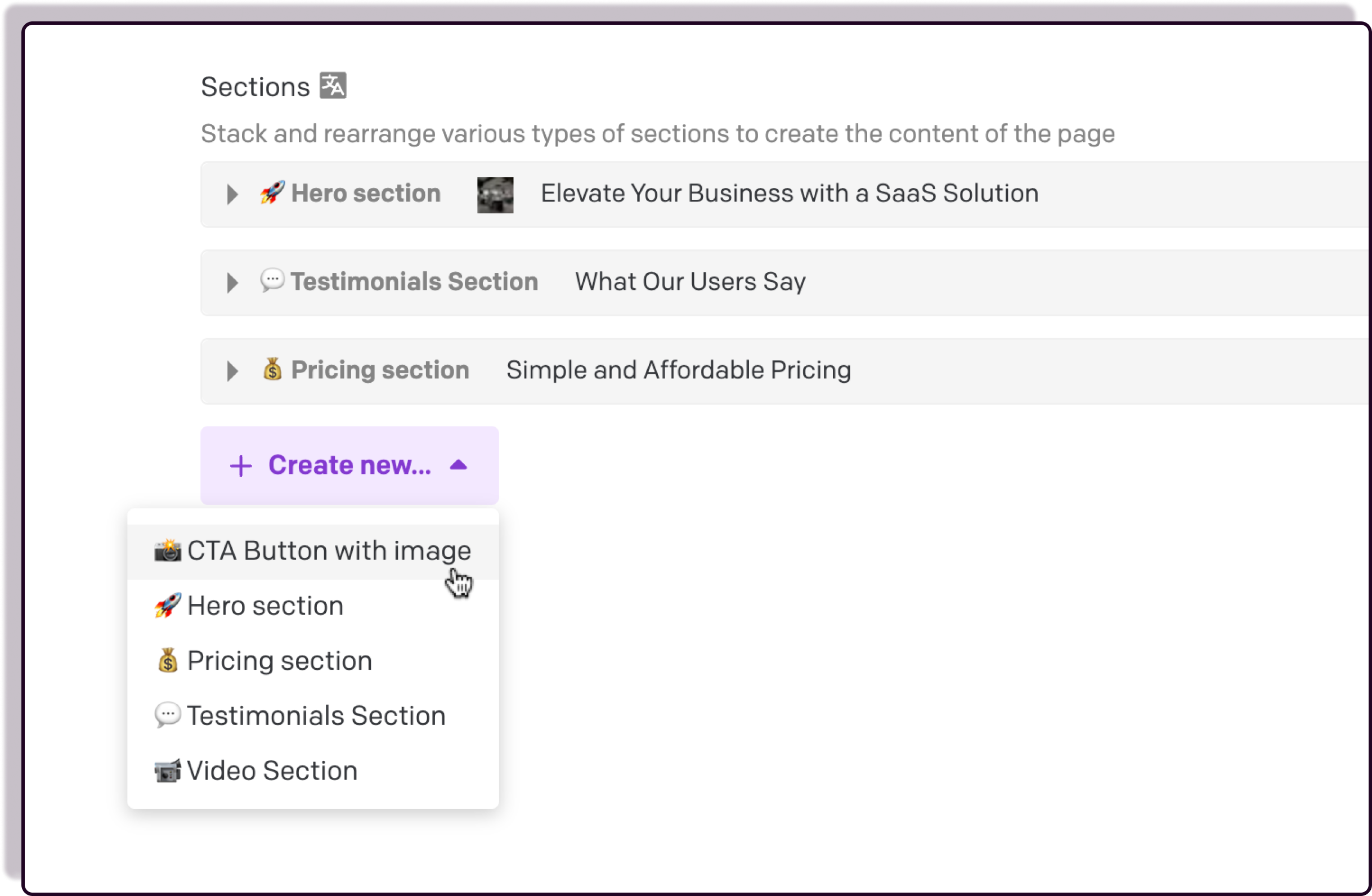The height and width of the screenshot is (896, 1372).
Task: Click the video camera icon beside Video Section
Action: click(x=168, y=771)
